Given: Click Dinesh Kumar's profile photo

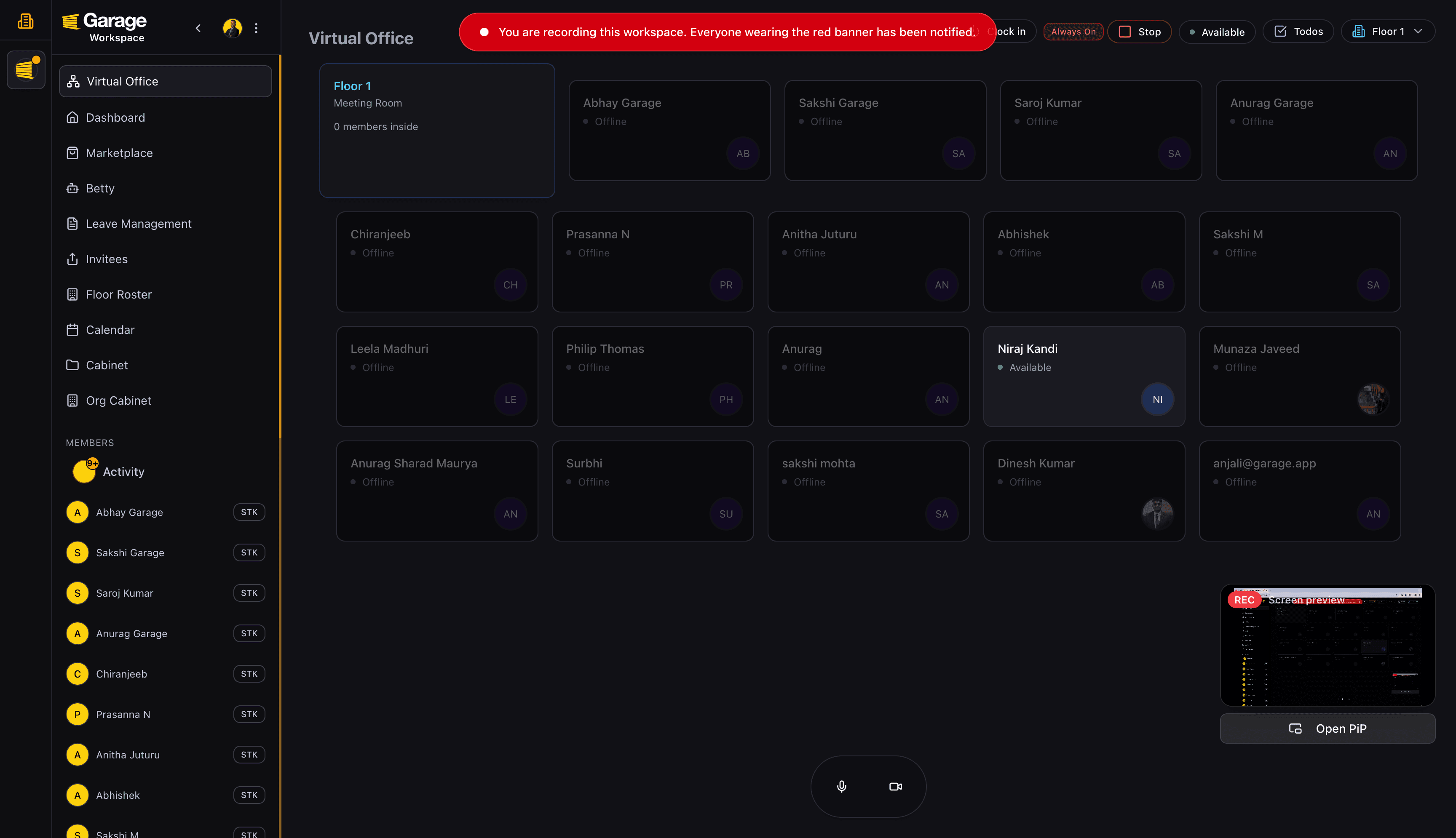Looking at the screenshot, I should pos(1157,513).
